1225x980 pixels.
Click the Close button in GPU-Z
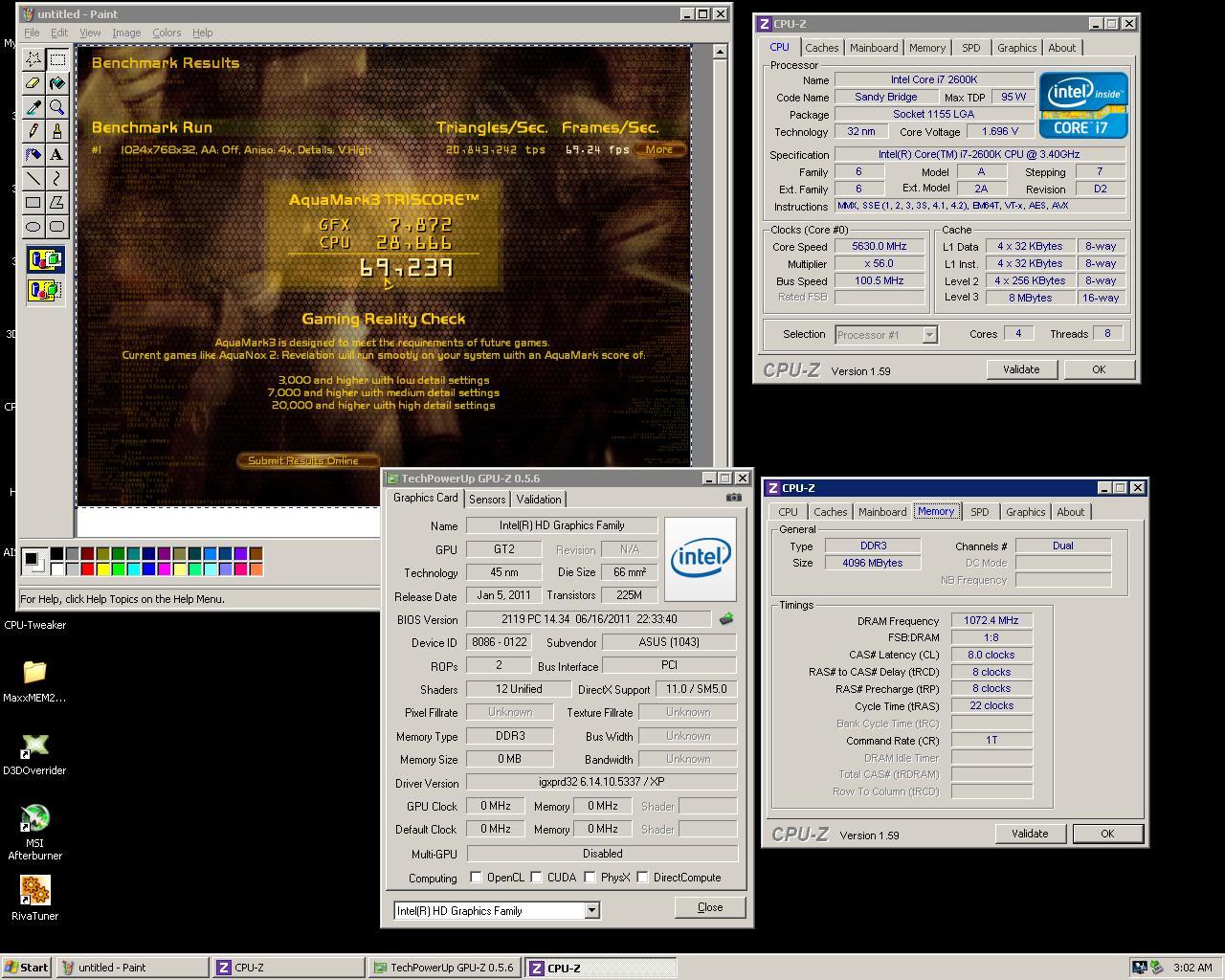[x=710, y=907]
